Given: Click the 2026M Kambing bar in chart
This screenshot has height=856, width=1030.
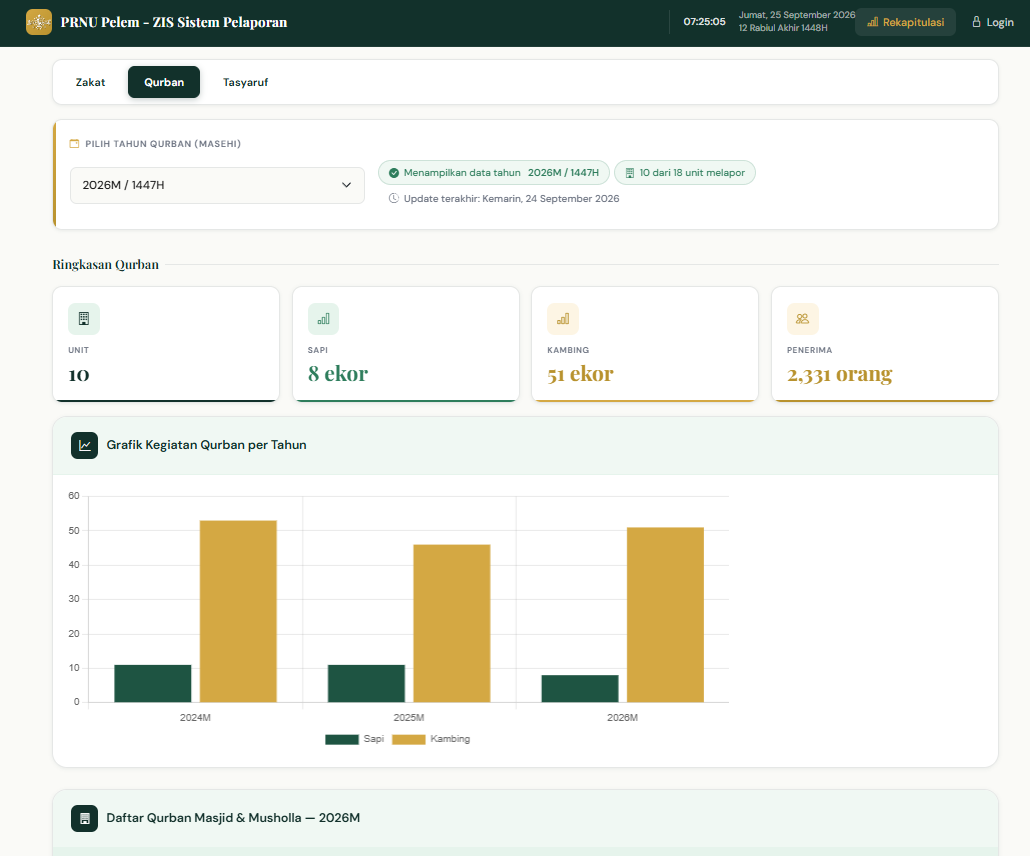Looking at the screenshot, I should 665,615.
